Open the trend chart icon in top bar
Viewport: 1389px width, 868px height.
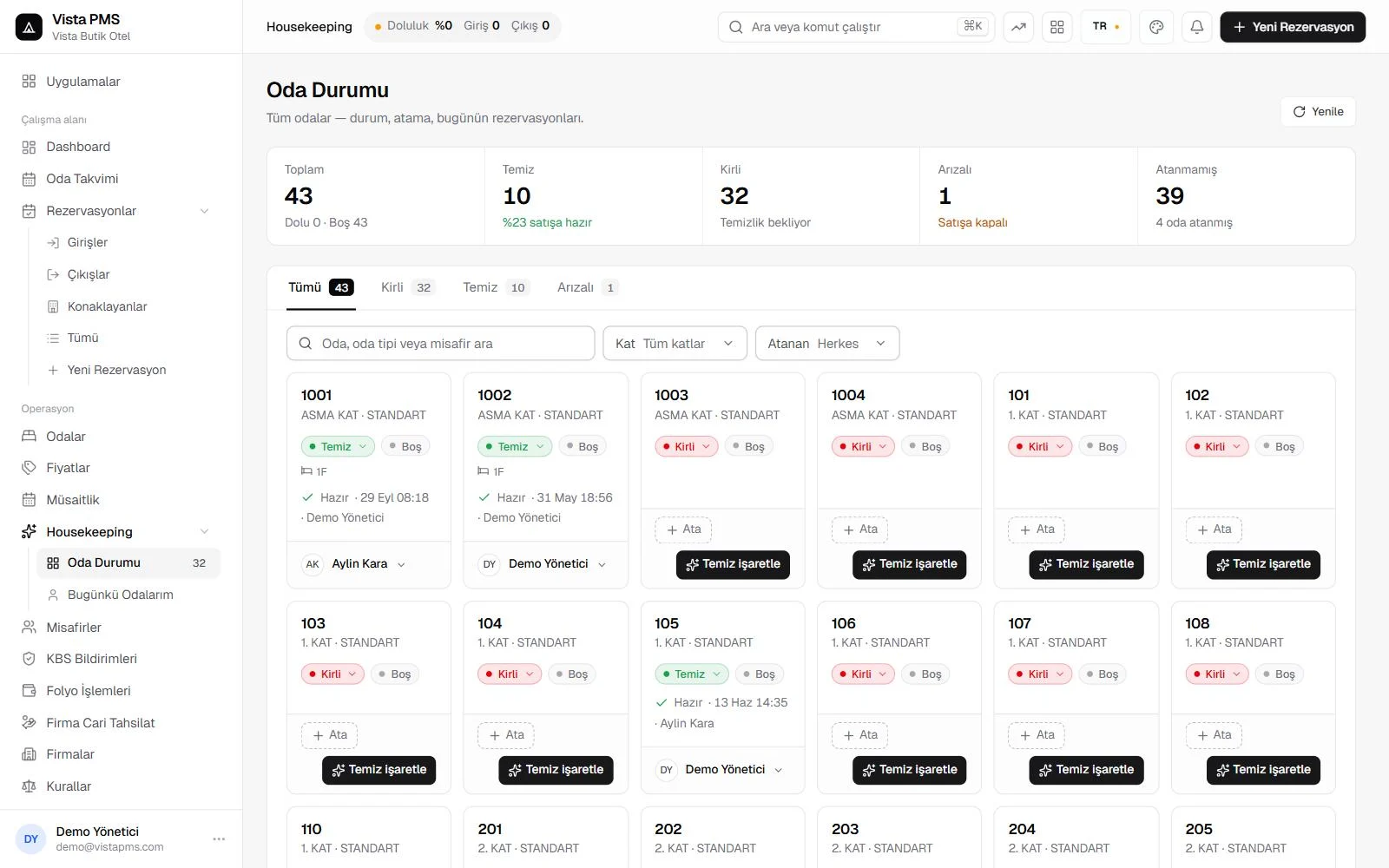pos(1018,27)
